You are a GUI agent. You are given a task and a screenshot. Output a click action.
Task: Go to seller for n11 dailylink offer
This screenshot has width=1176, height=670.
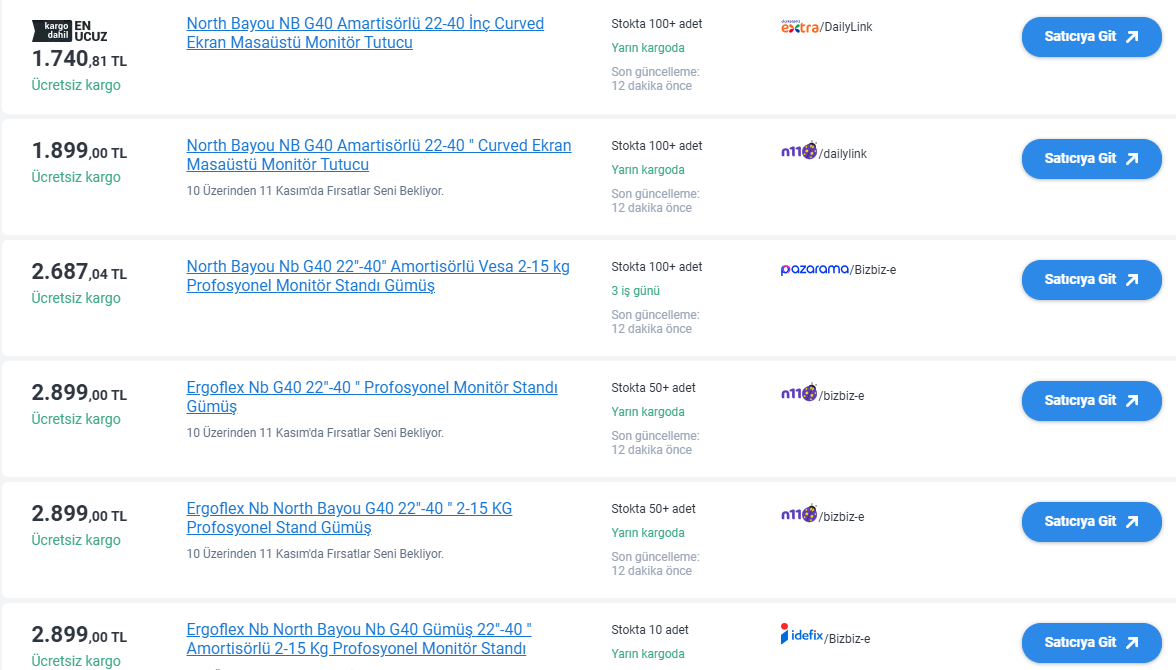point(1091,158)
